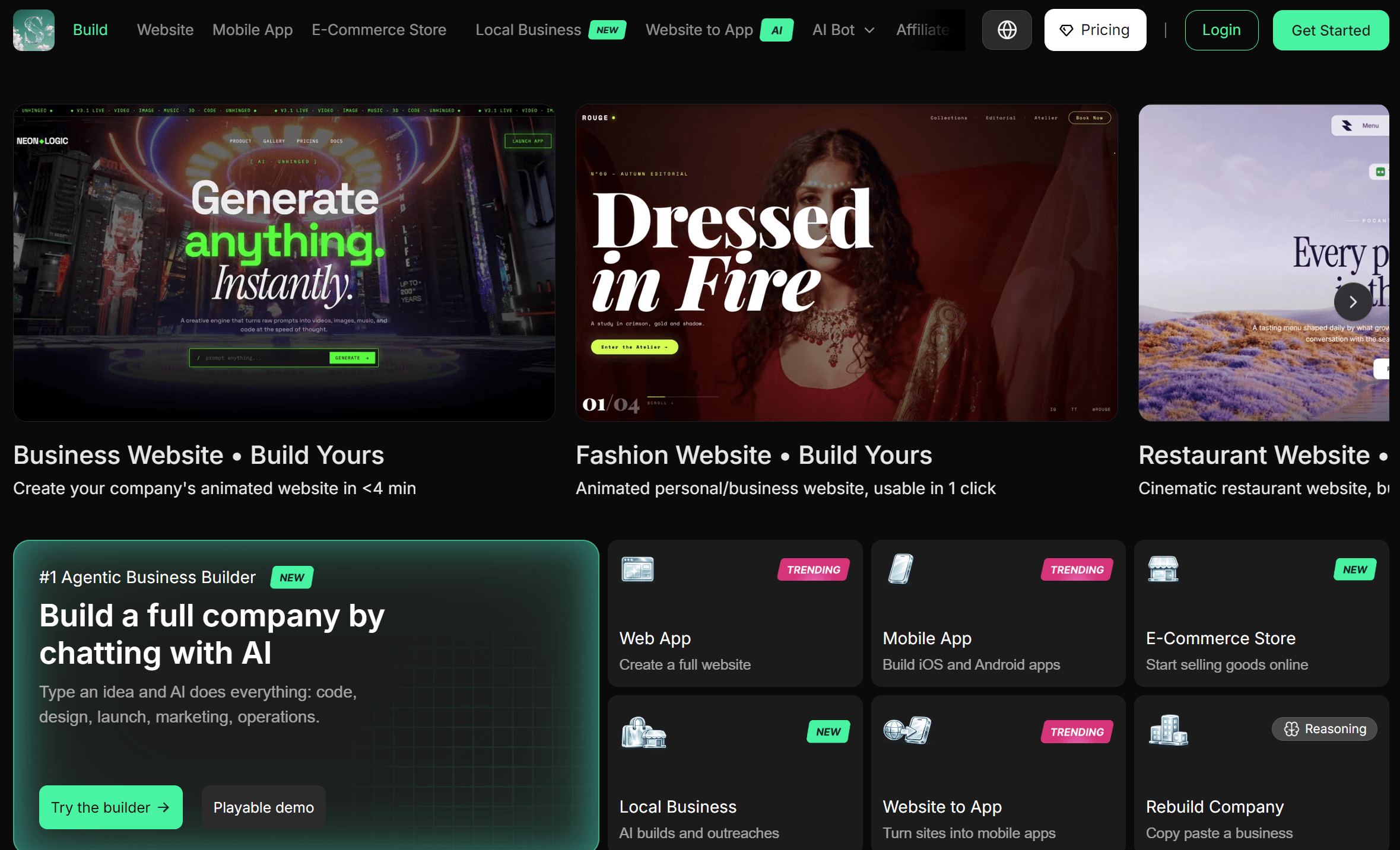Screen dimensions: 1400x850
Task: Click the AI badge beside Website to App
Action: 777,30
